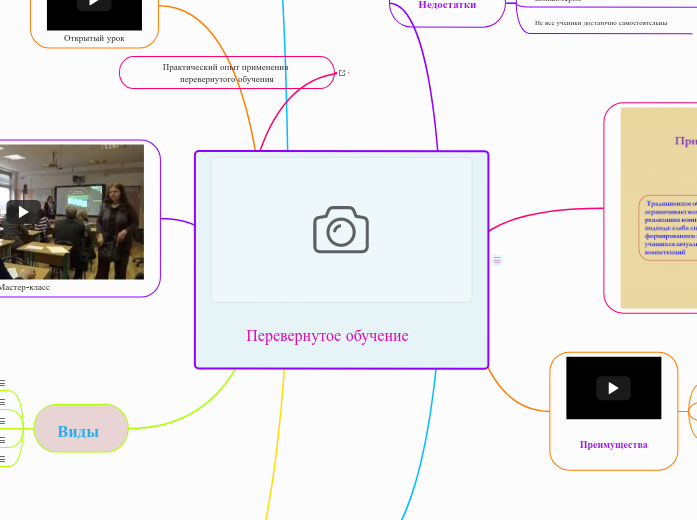697x520 pixels.
Task: Click the Мастер-класс caption
Action: pyautogui.click(x=24, y=287)
